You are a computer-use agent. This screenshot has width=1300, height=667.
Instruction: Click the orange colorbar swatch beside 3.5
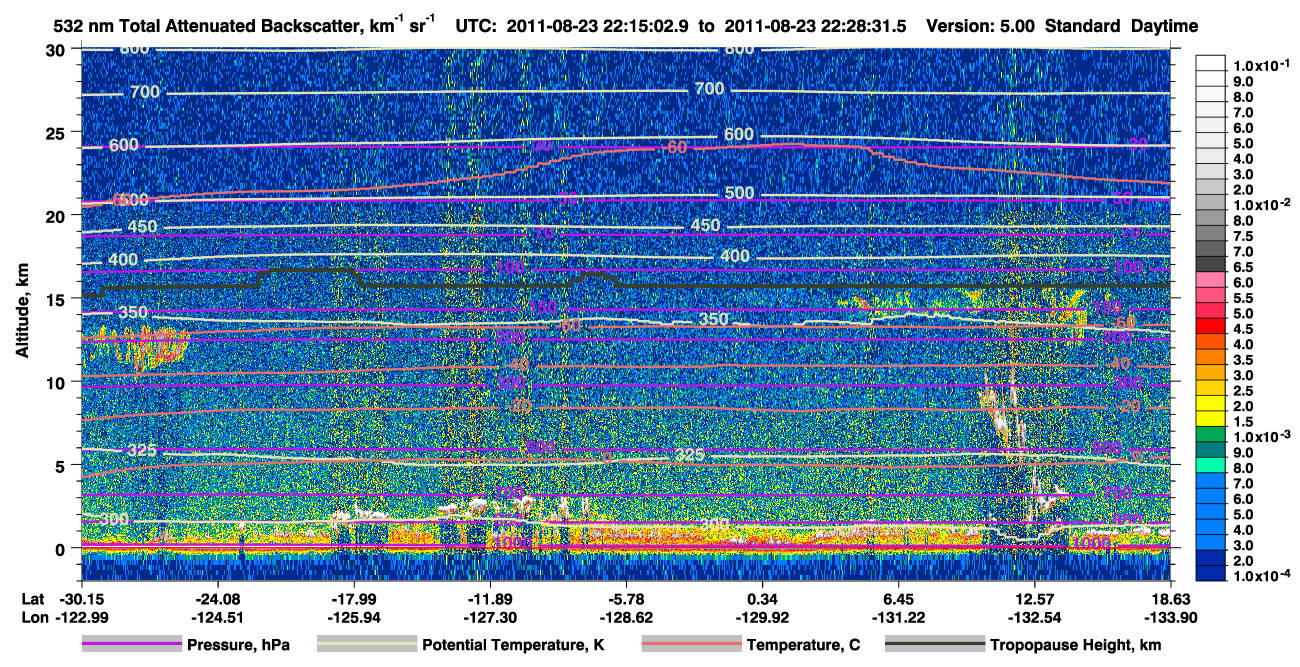point(1212,358)
